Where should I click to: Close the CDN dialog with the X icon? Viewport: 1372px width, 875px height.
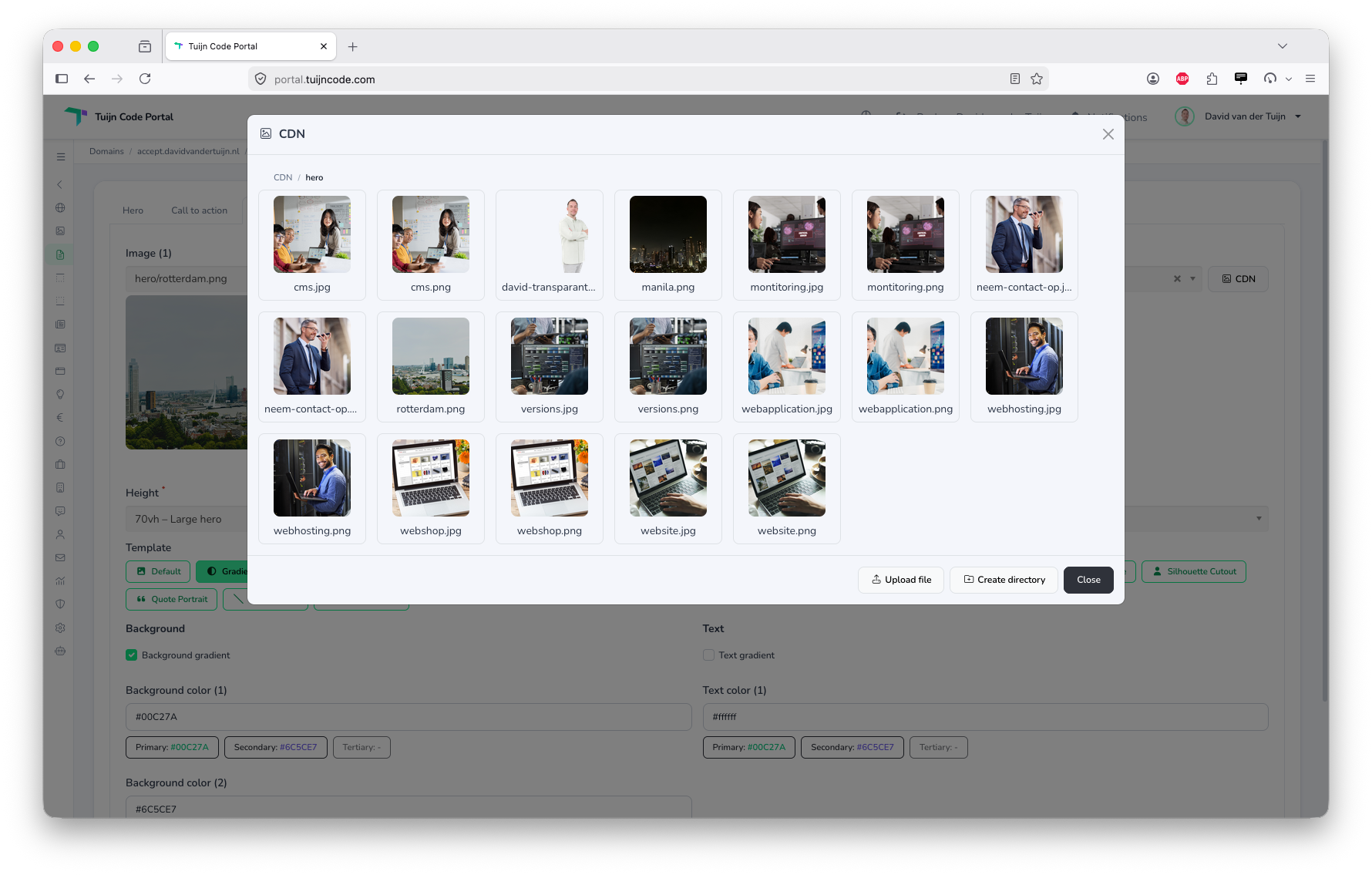(1108, 134)
